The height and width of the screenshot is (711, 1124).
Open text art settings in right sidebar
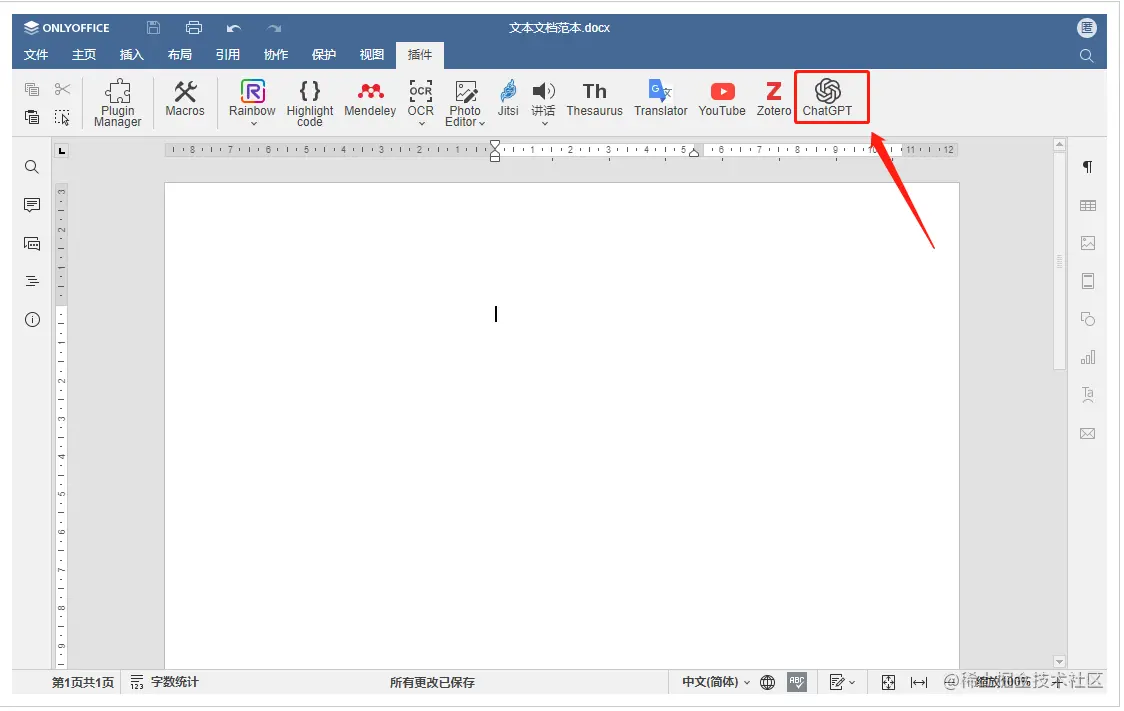[x=1087, y=394]
